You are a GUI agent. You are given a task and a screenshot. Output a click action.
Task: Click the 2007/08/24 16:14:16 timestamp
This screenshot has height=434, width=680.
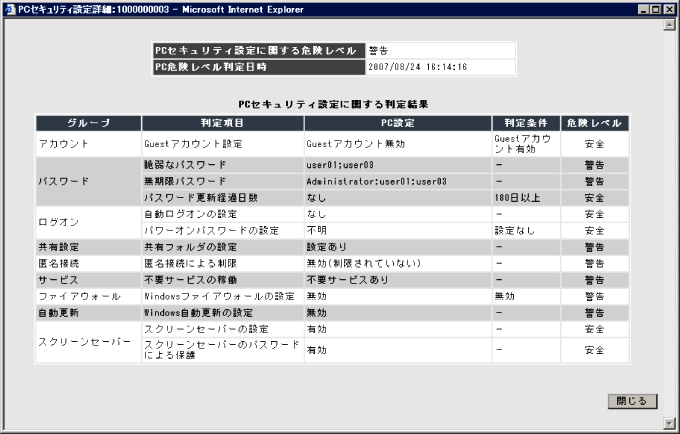pyautogui.click(x=418, y=67)
